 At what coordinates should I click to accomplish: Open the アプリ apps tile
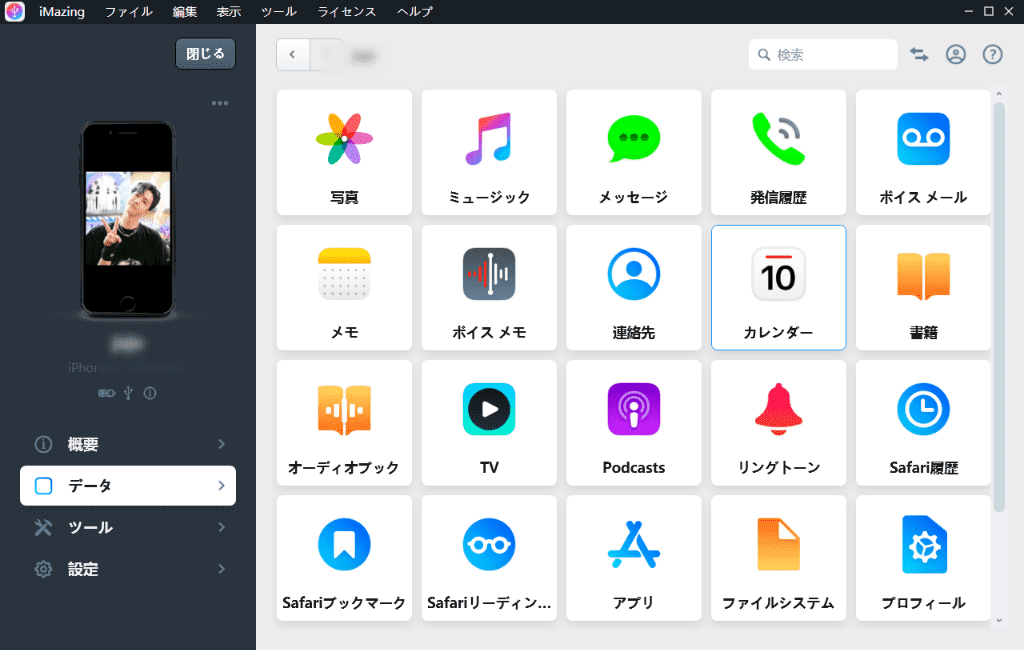(x=633, y=558)
